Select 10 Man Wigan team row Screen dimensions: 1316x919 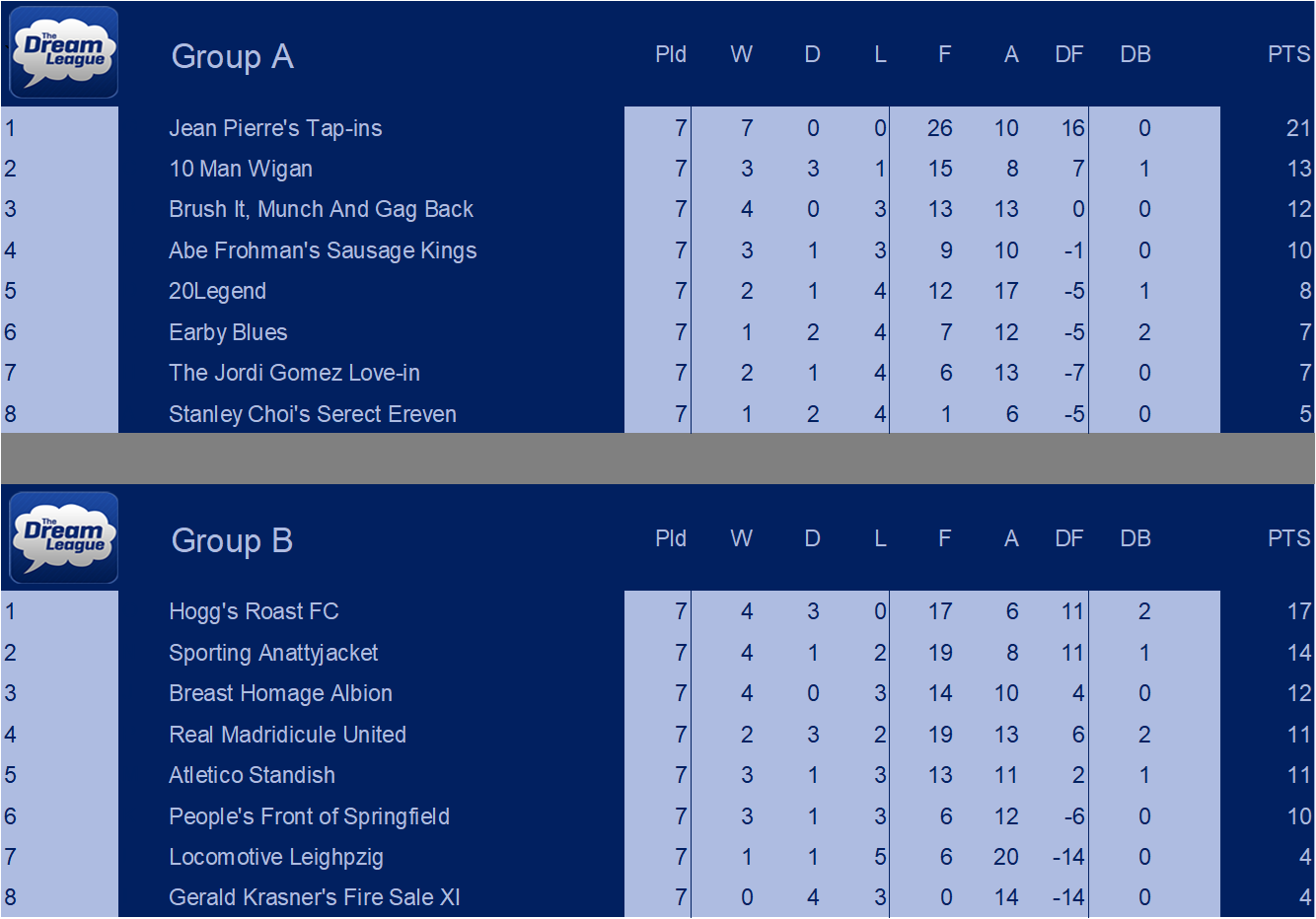point(658,169)
